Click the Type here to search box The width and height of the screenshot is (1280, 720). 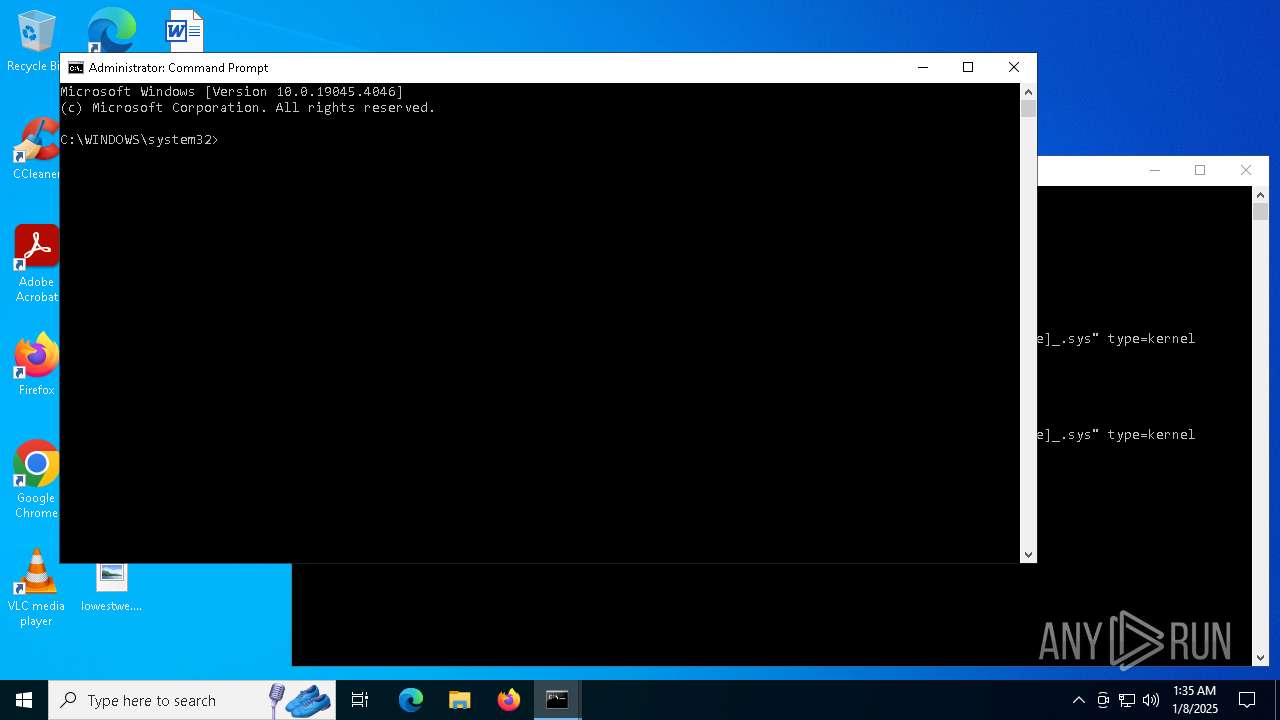pos(191,700)
